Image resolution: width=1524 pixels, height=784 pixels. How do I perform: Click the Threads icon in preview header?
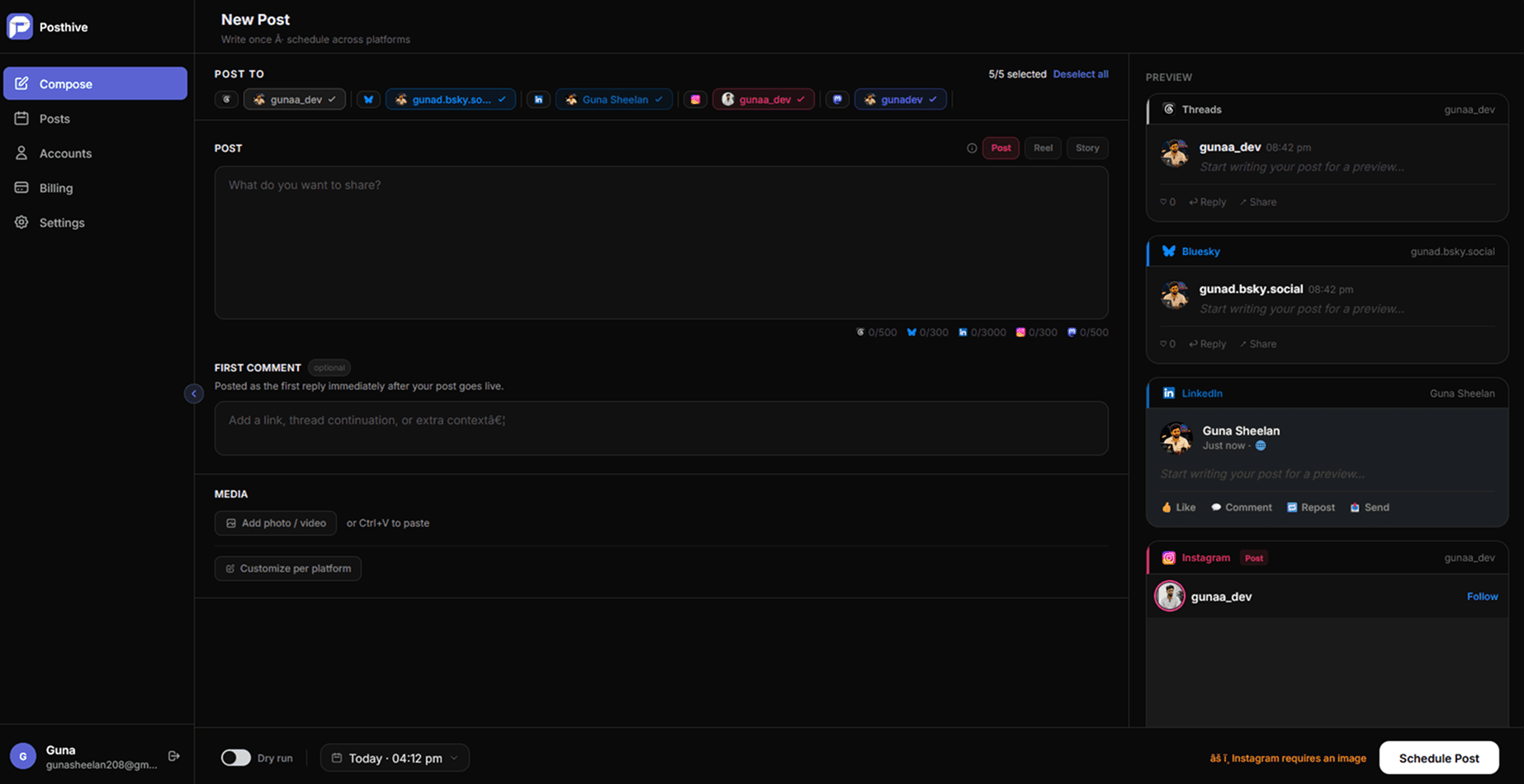[1168, 109]
